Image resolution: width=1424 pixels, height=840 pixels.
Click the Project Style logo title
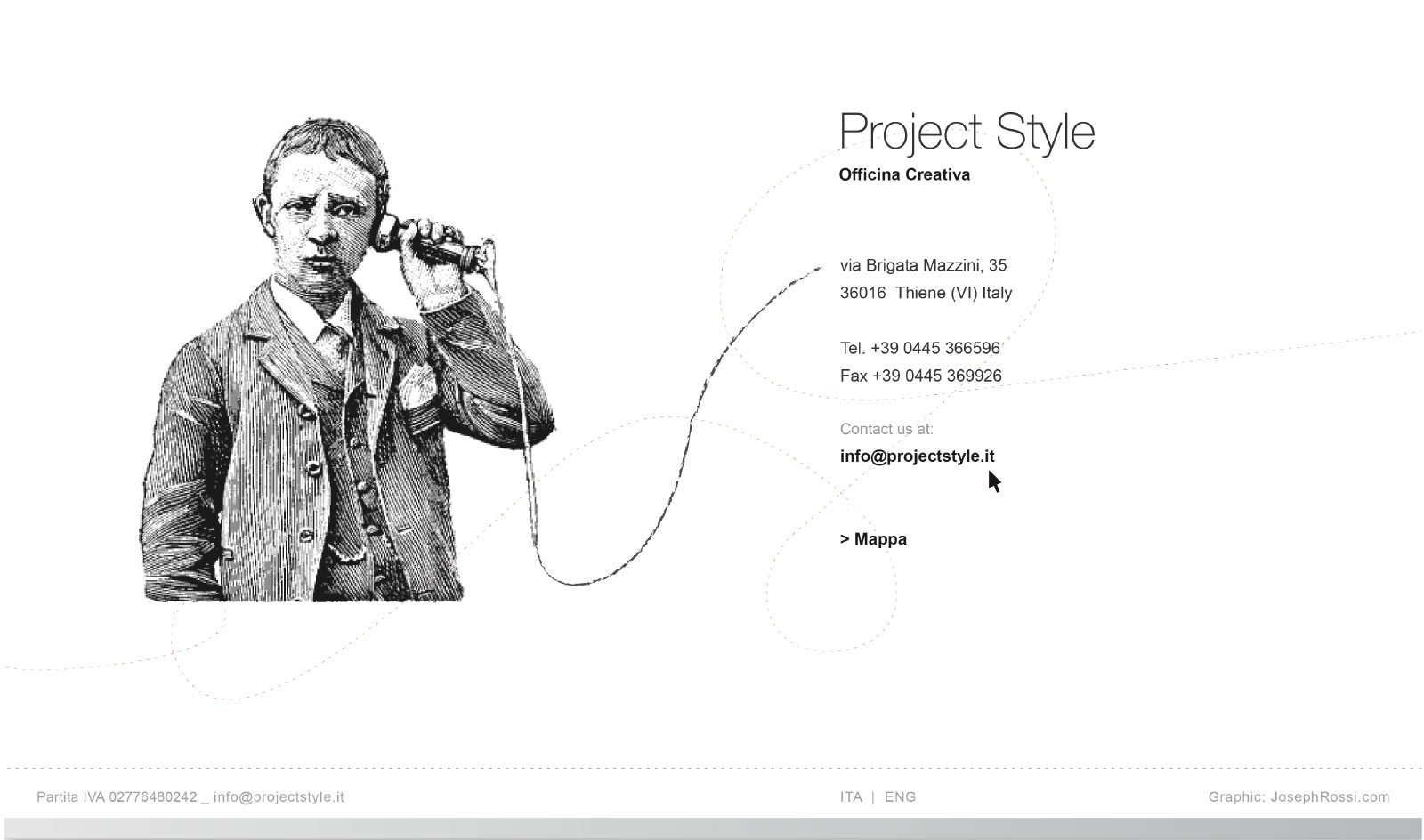pyautogui.click(x=967, y=132)
